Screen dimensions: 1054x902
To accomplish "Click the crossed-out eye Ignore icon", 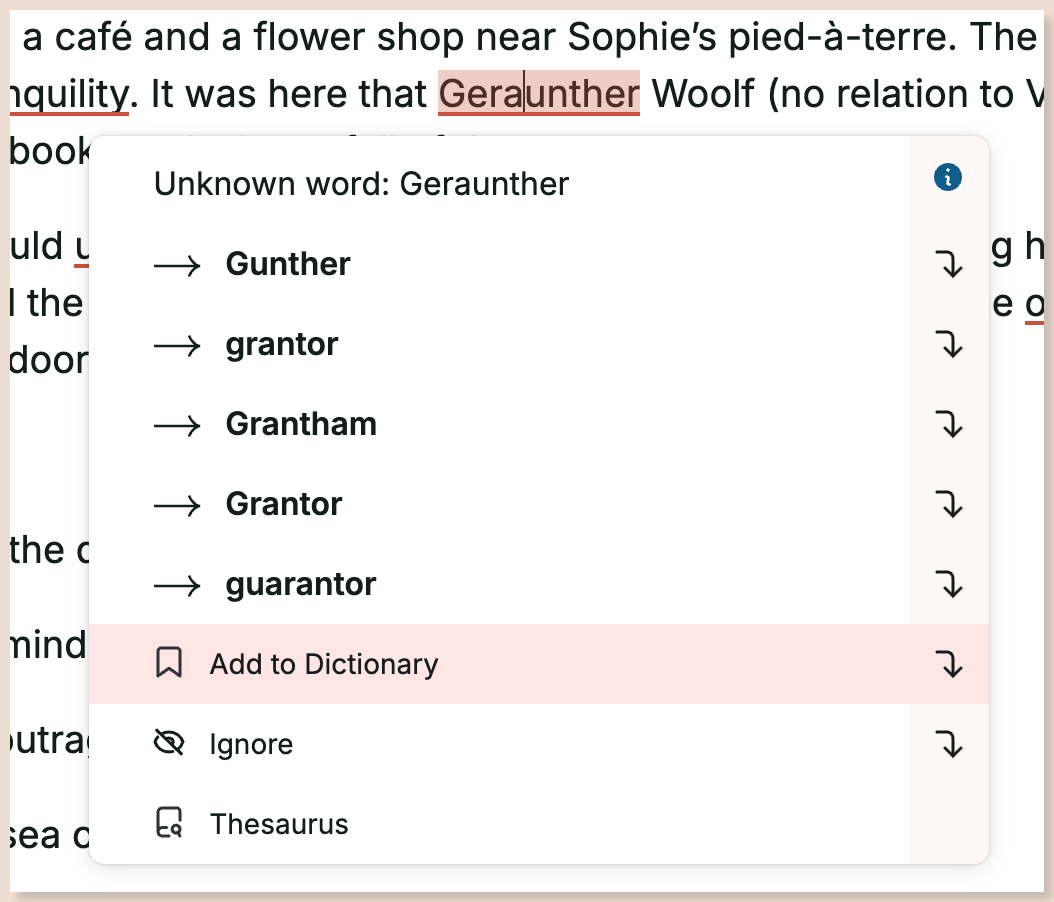I will click(x=169, y=744).
